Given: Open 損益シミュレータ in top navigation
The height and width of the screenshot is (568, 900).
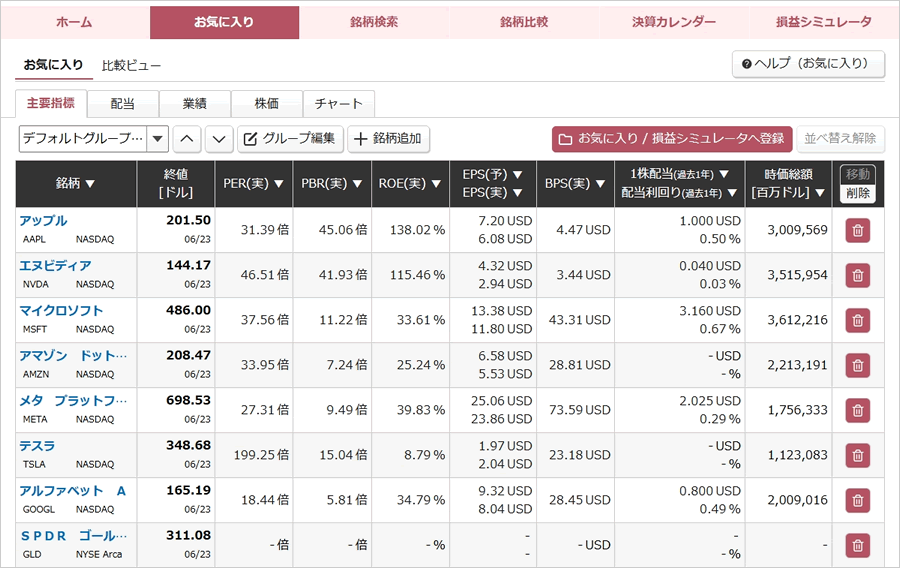Looking at the screenshot, I should pyautogui.click(x=824, y=22).
